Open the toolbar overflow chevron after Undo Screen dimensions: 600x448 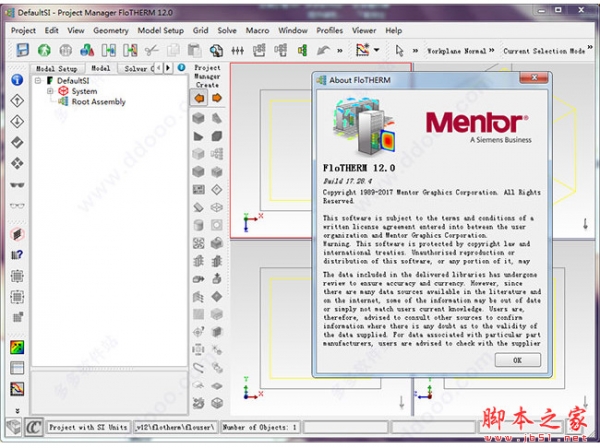pyautogui.click(x=340, y=51)
